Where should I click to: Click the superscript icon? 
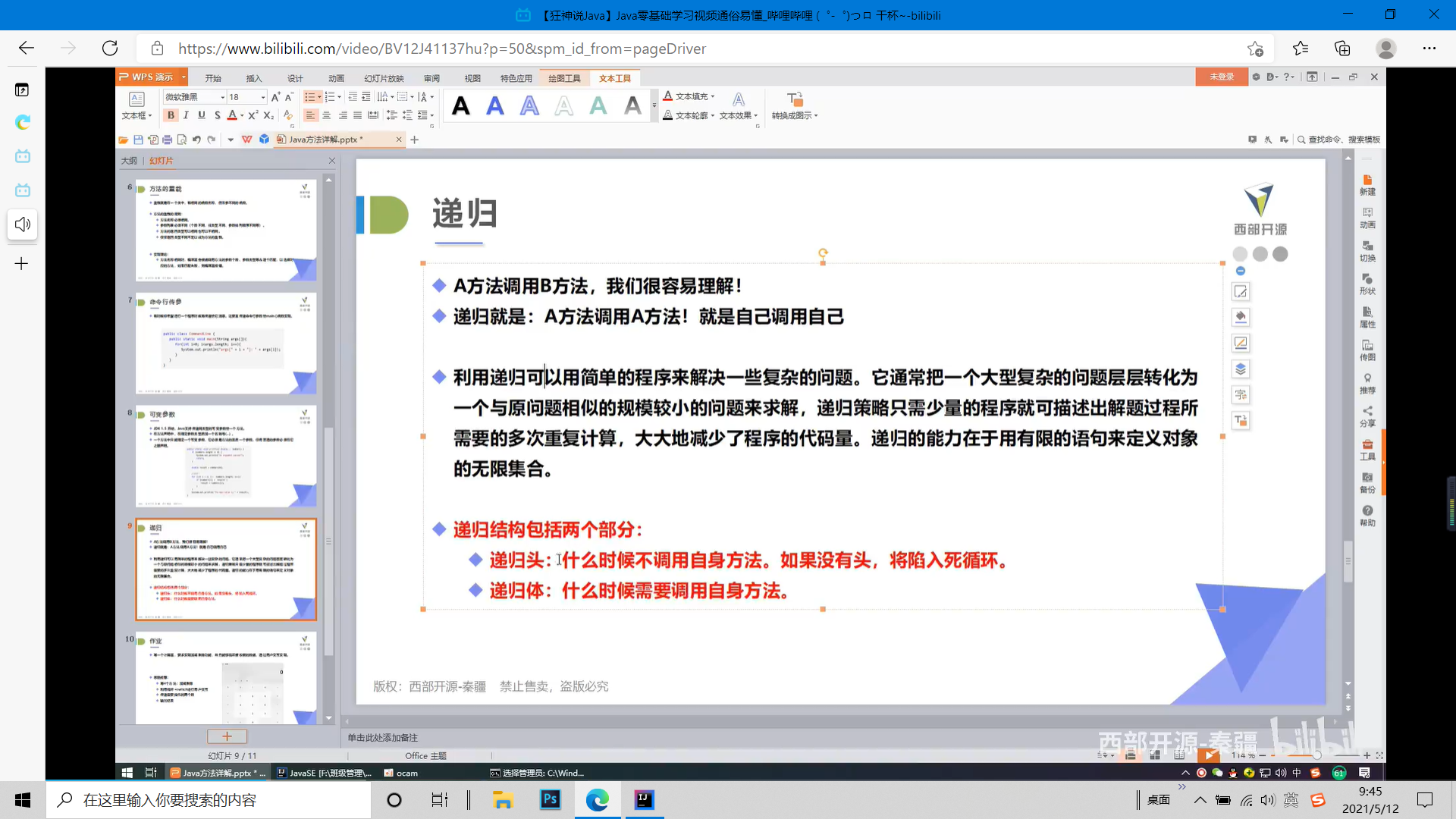click(253, 115)
